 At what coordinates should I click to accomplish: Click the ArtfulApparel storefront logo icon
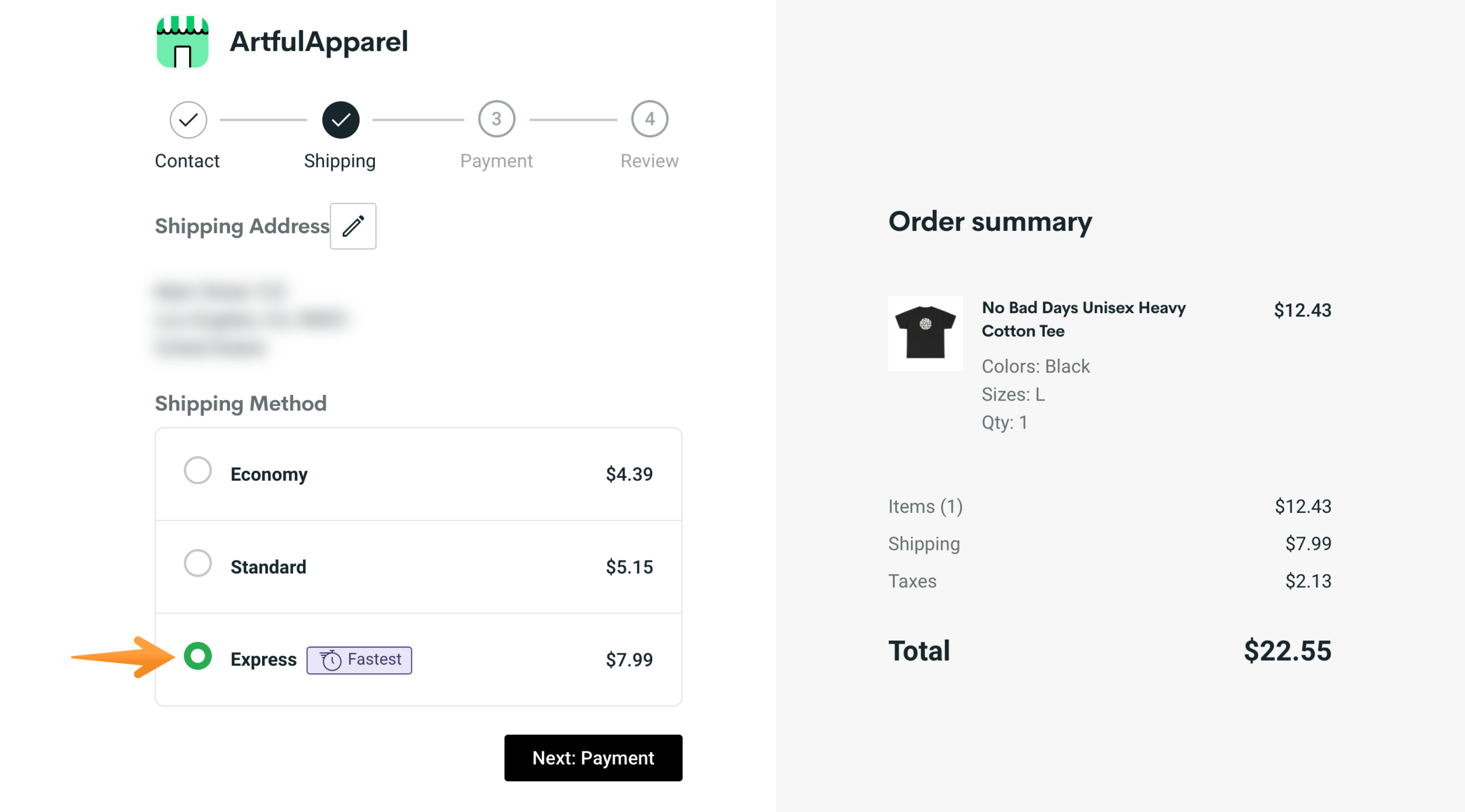coord(183,42)
